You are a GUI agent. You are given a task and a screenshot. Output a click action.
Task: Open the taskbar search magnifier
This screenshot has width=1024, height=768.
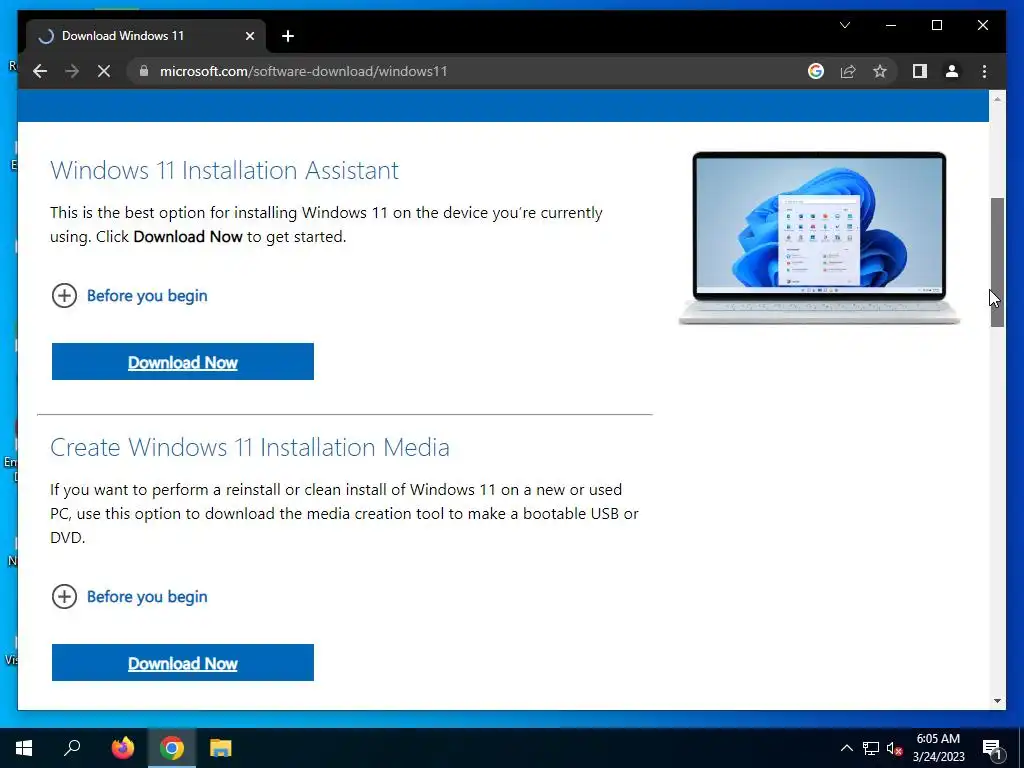[x=72, y=748]
